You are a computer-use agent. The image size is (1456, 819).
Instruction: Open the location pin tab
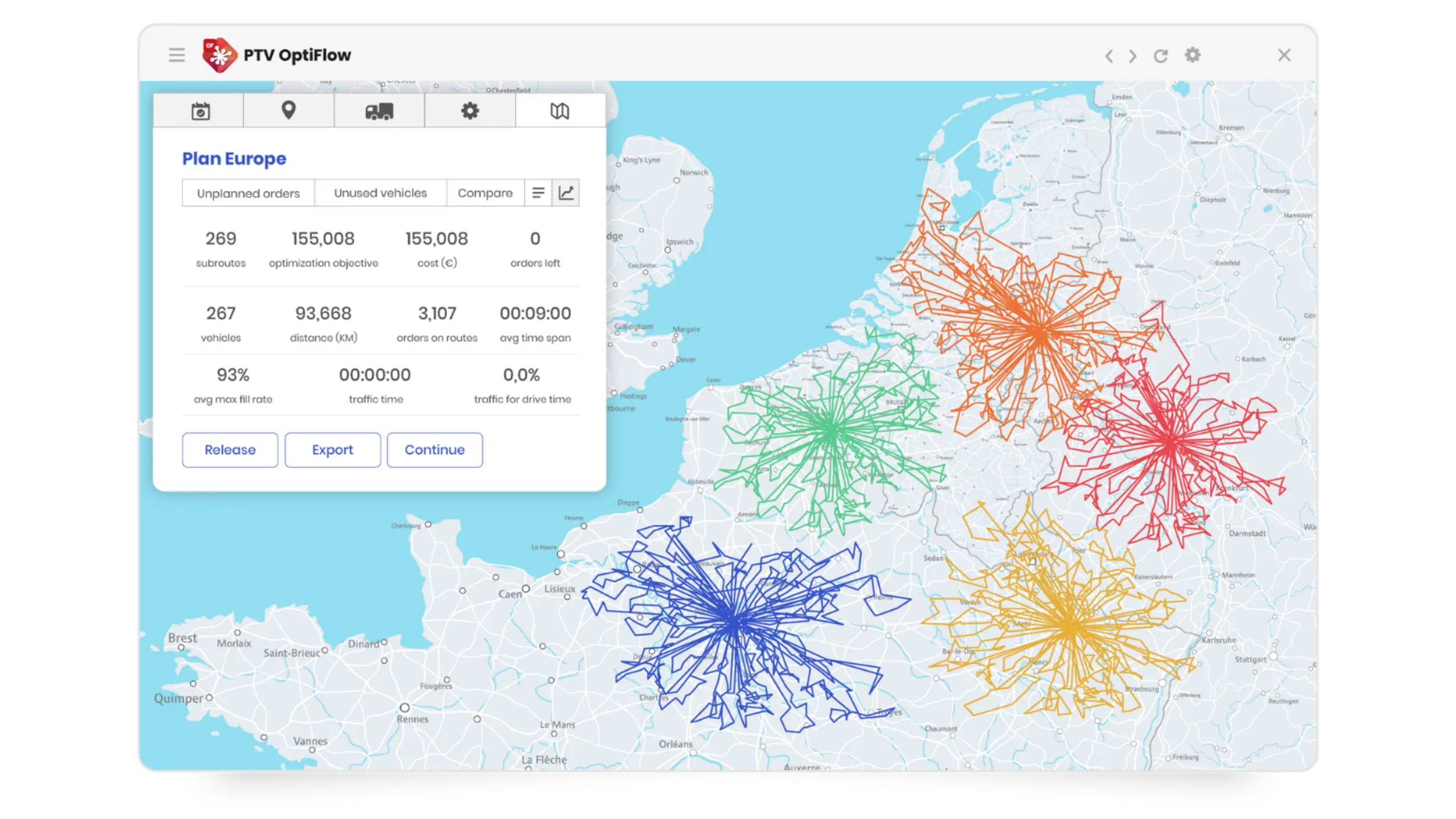(x=289, y=111)
